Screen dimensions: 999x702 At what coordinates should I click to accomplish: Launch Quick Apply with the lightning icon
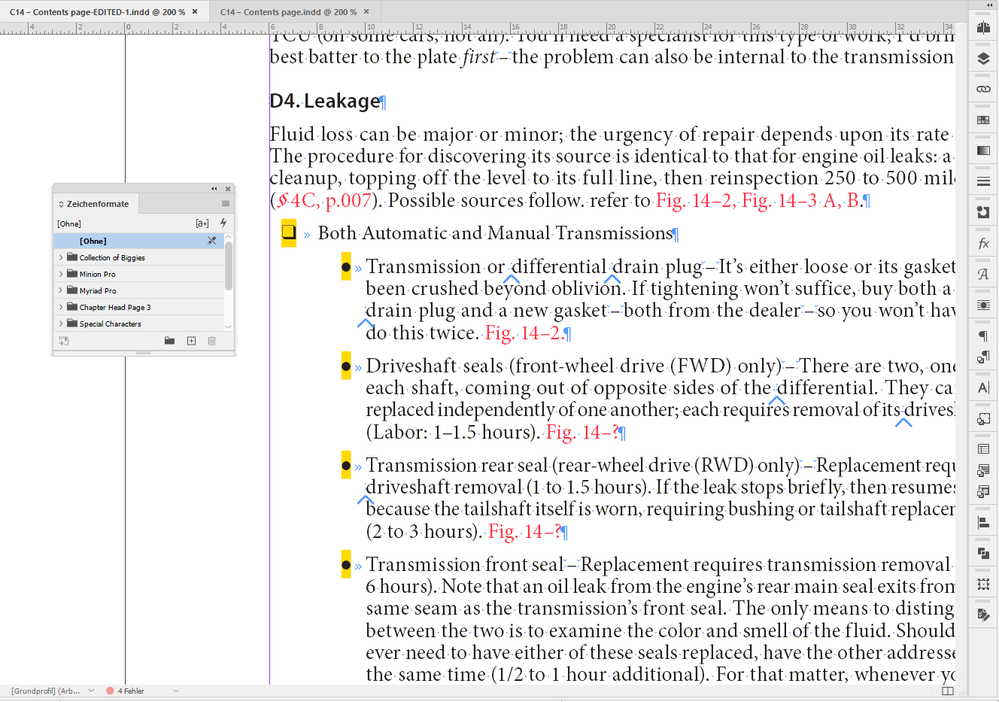point(224,222)
